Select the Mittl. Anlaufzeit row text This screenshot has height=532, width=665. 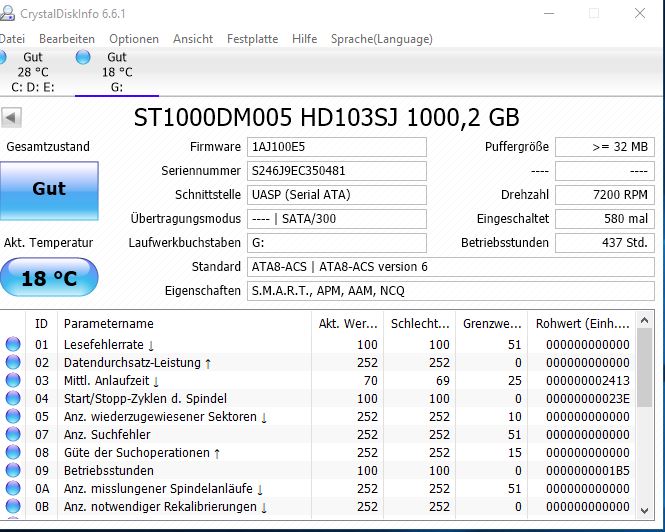pos(106,381)
